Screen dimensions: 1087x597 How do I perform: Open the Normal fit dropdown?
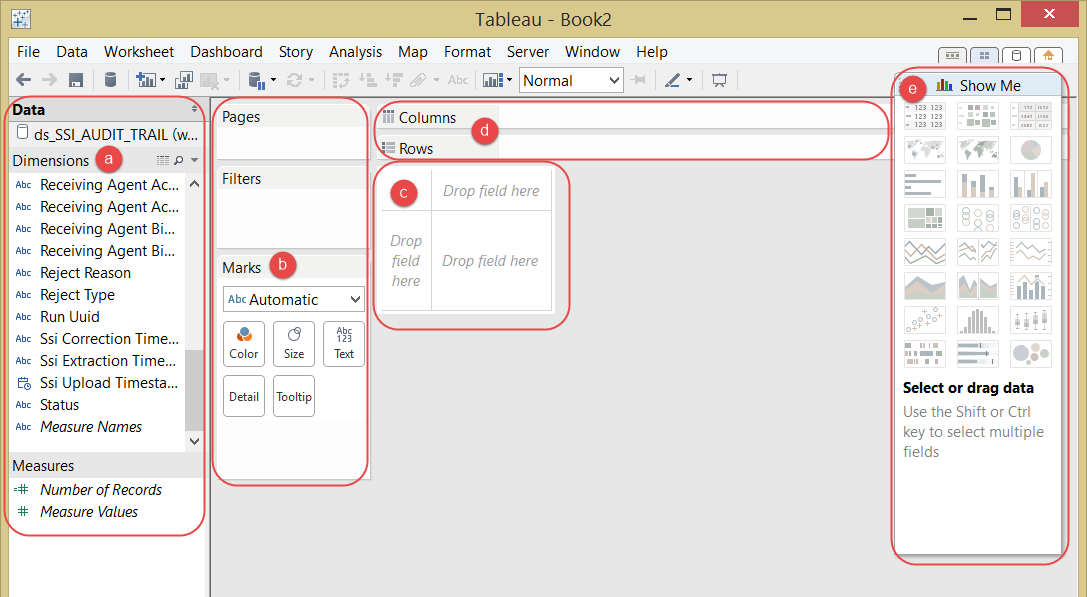[571, 80]
